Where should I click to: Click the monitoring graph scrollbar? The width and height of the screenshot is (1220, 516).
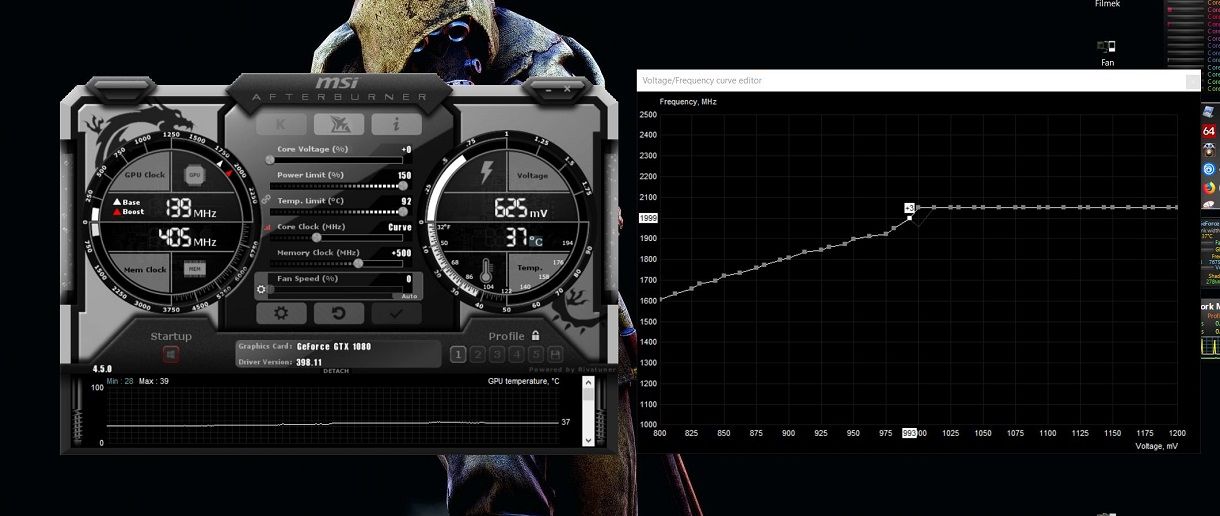click(588, 411)
